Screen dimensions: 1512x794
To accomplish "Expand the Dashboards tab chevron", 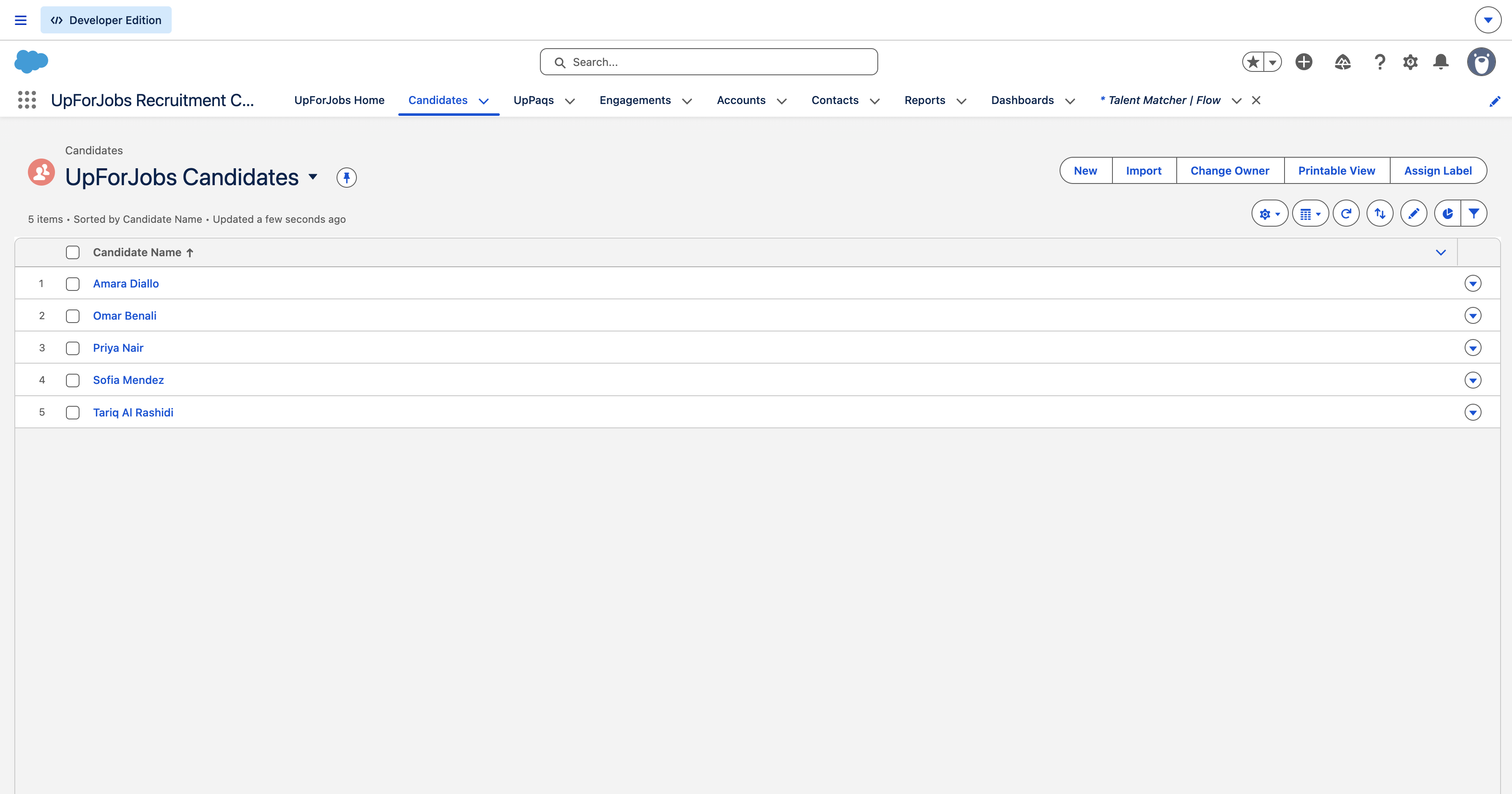I will (x=1070, y=101).
